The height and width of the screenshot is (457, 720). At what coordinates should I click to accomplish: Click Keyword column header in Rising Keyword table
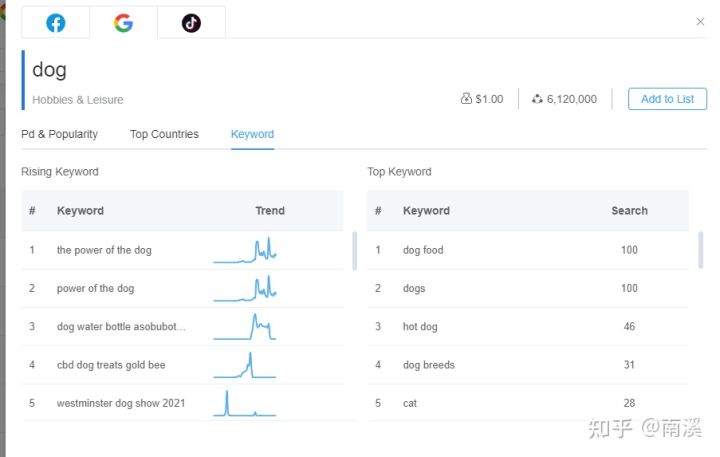click(x=80, y=211)
